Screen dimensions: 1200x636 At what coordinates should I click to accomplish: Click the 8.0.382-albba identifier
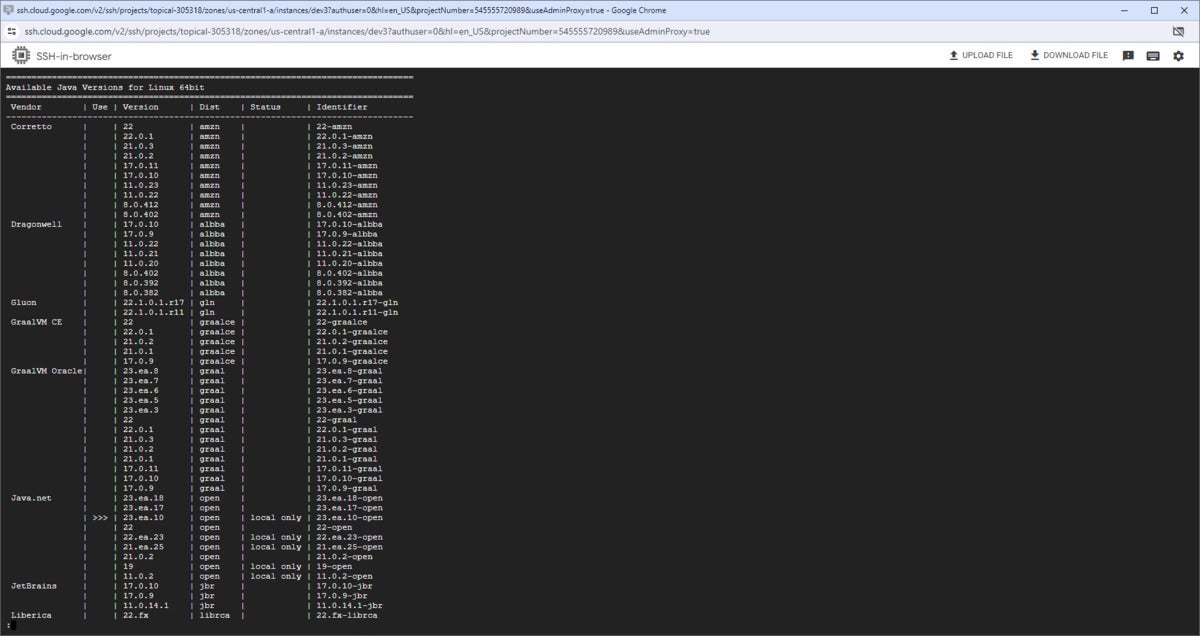(x=350, y=293)
